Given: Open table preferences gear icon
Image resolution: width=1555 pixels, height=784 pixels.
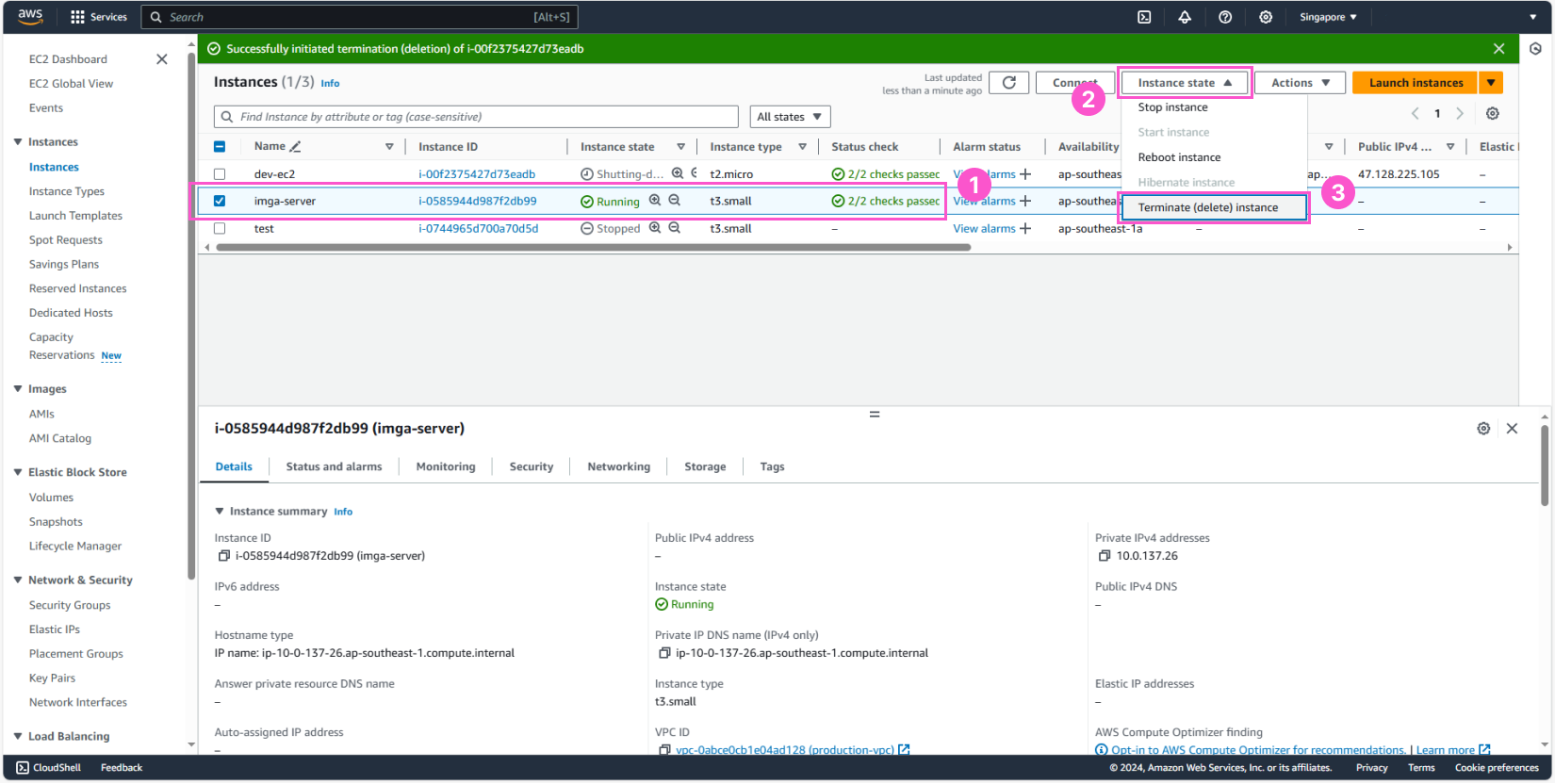Looking at the screenshot, I should (x=1493, y=113).
